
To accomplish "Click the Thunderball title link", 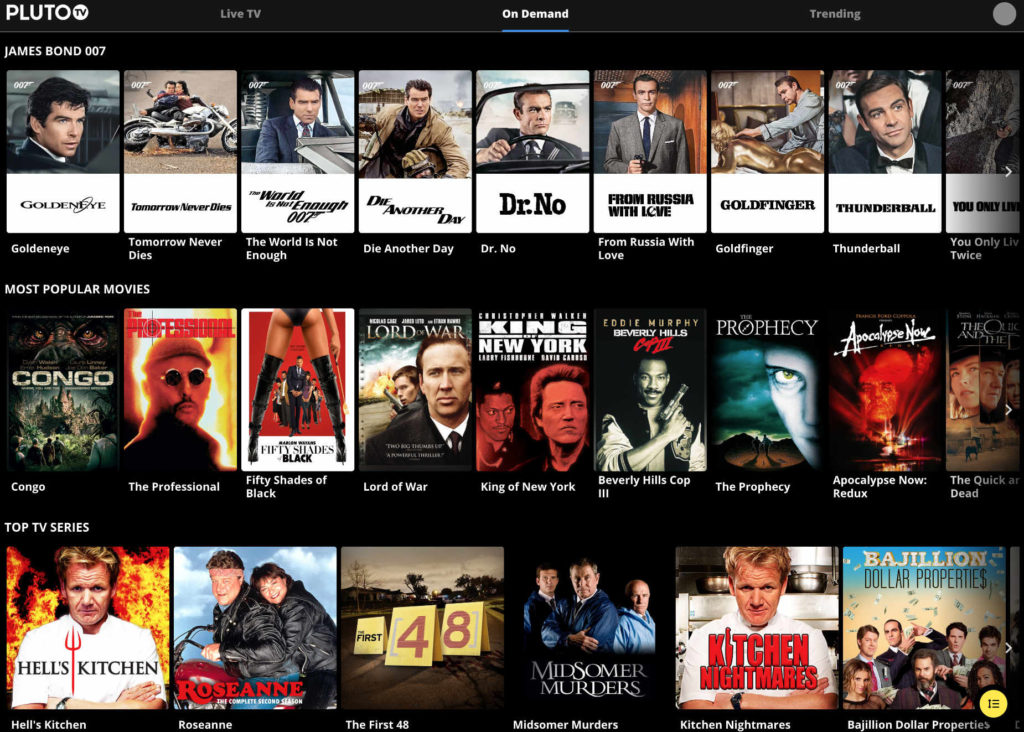I will 866,249.
